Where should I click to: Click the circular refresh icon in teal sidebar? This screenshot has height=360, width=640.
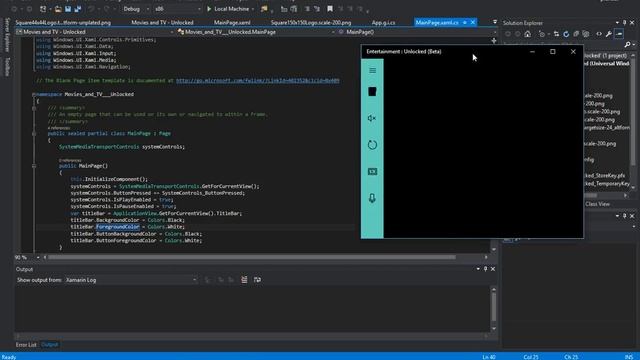coord(372,145)
